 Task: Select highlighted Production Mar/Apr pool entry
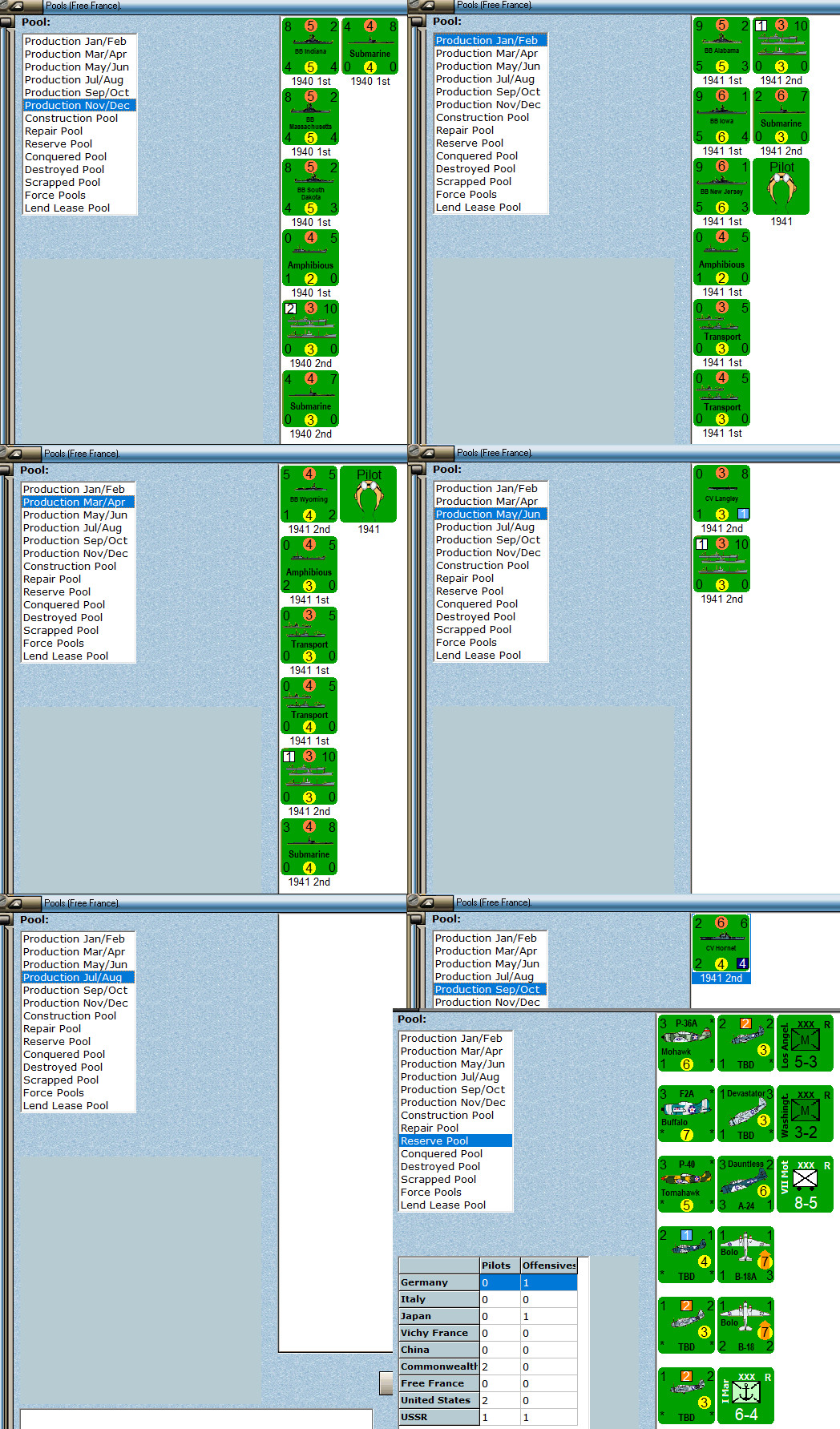click(x=79, y=502)
